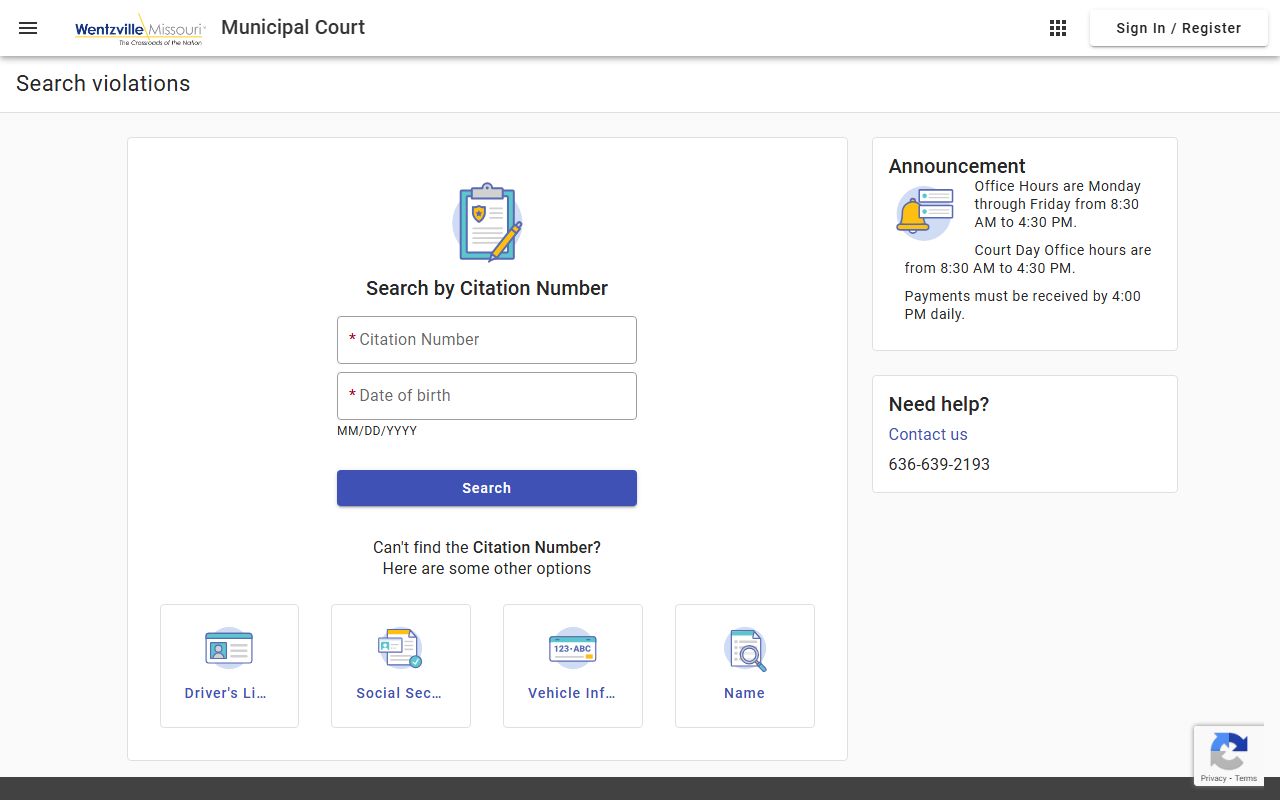Focus the Citation Number field

487,340
